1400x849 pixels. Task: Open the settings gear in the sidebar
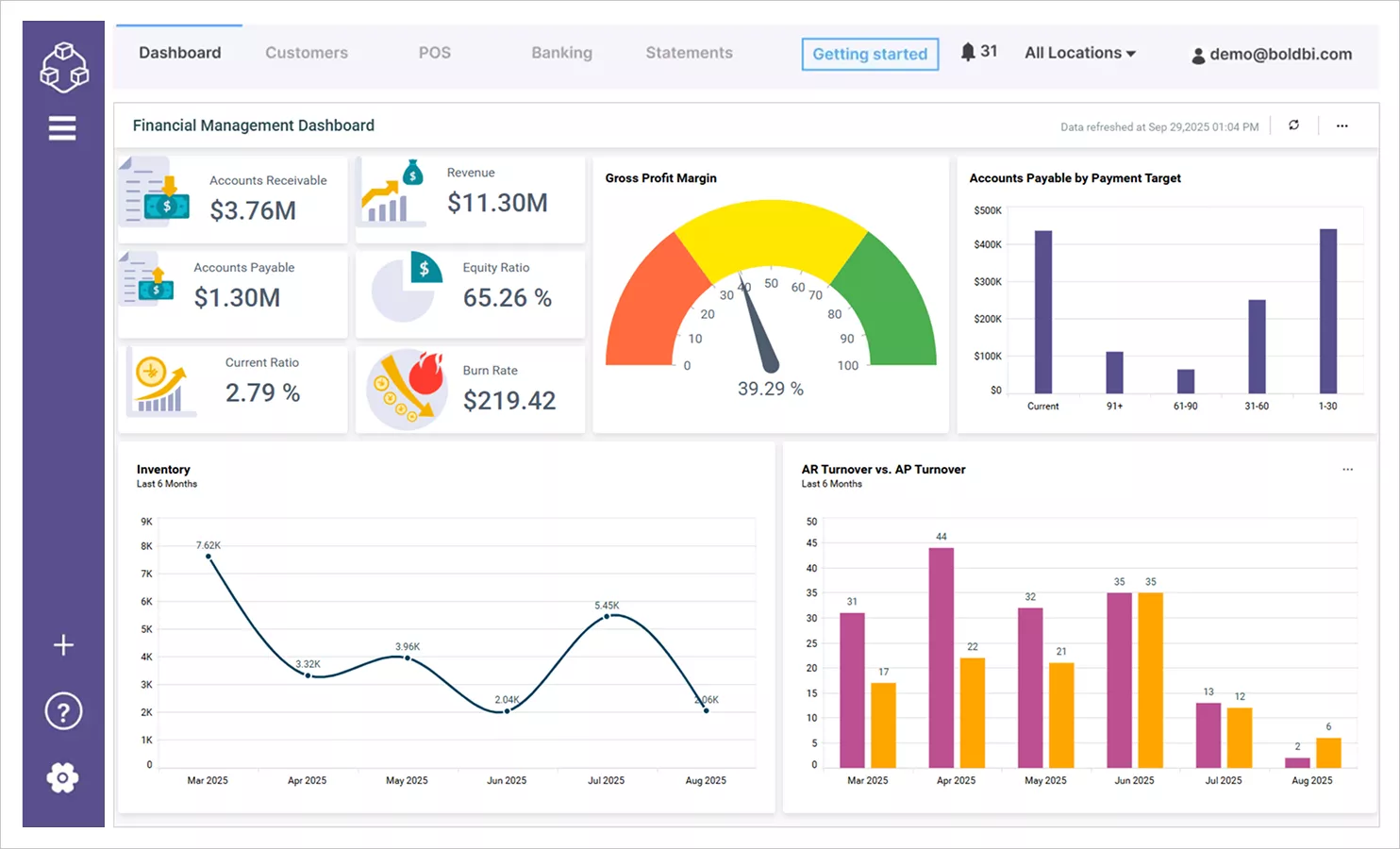coord(62,777)
